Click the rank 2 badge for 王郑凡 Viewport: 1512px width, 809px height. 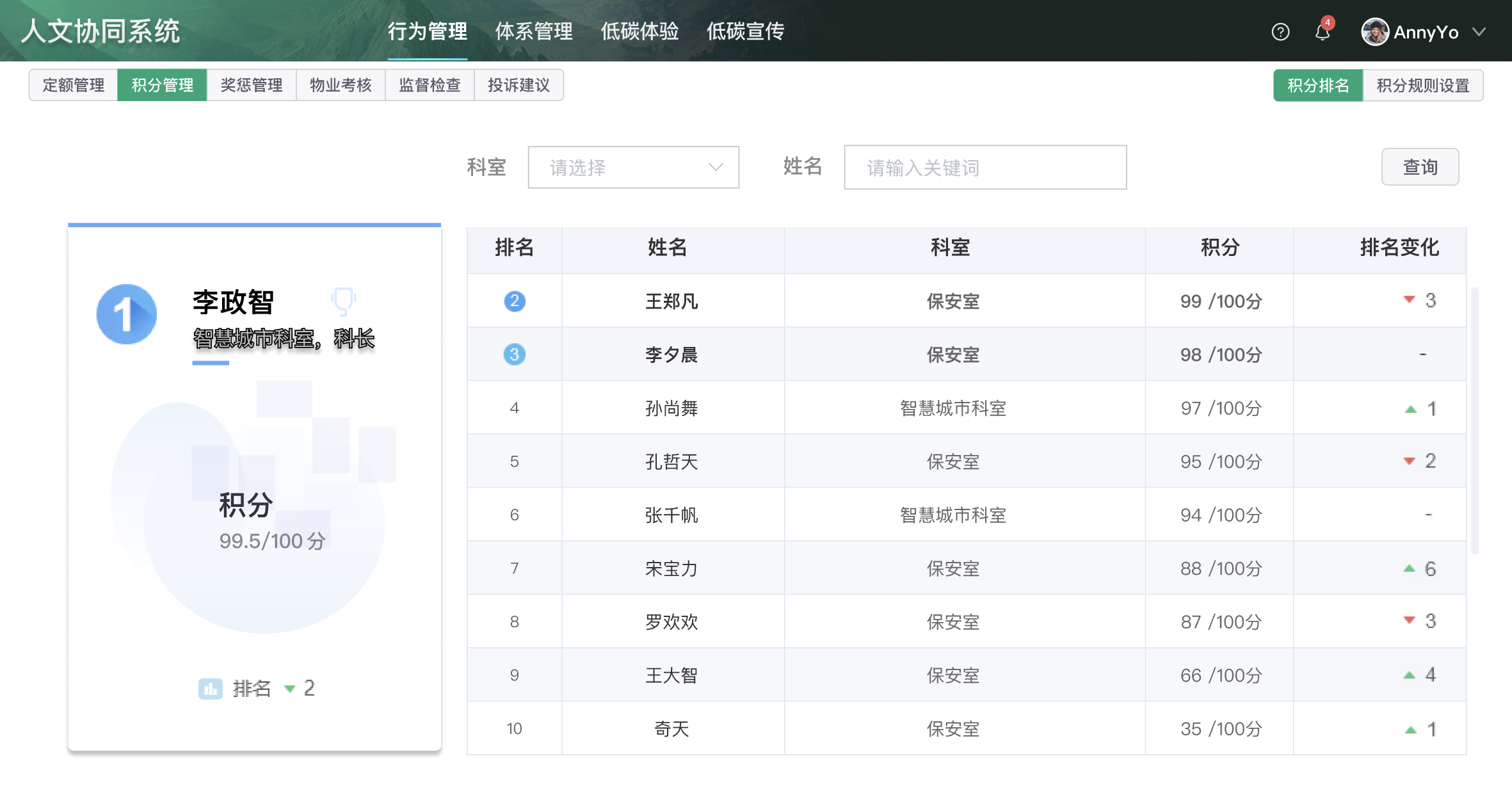tap(515, 301)
